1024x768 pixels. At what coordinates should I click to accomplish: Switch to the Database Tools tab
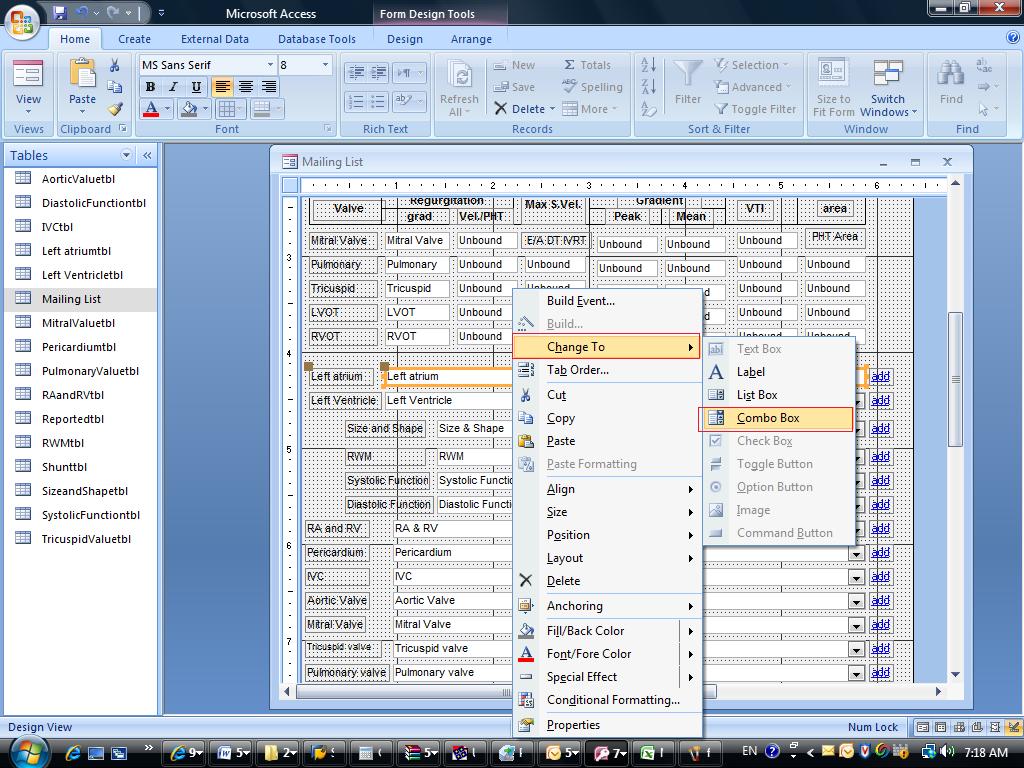pos(317,39)
